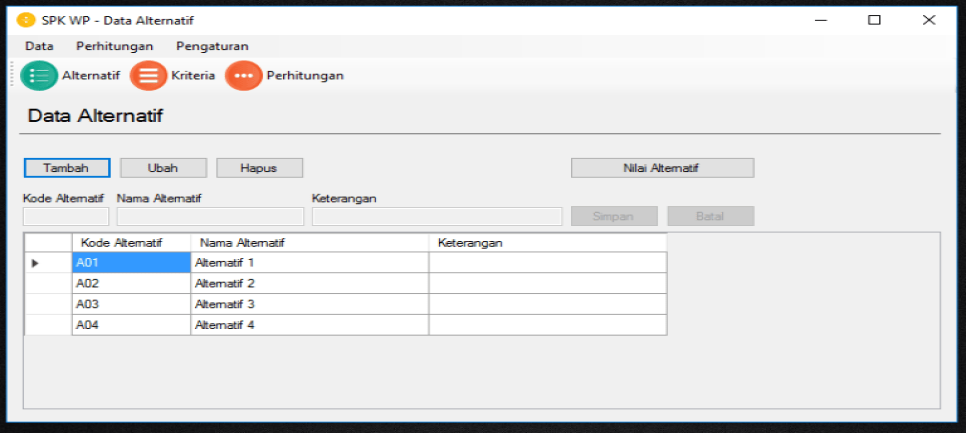Select the Alternatif 2 cell
Image resolution: width=966 pixels, height=433 pixels.
point(310,283)
